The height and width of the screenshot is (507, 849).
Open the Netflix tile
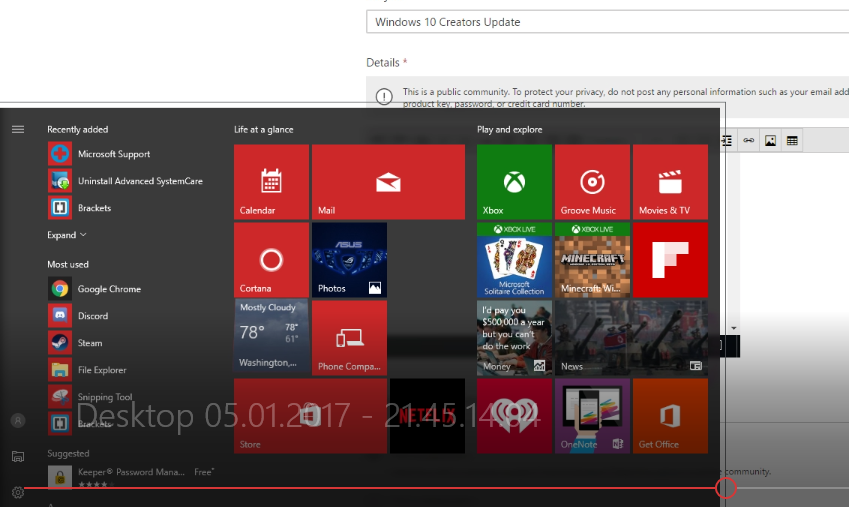(x=427, y=416)
